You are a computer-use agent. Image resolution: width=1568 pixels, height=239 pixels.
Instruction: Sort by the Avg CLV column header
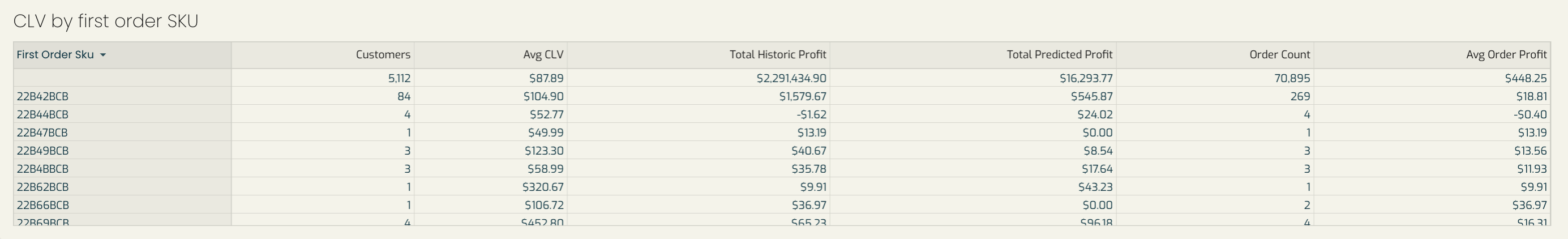click(543, 55)
